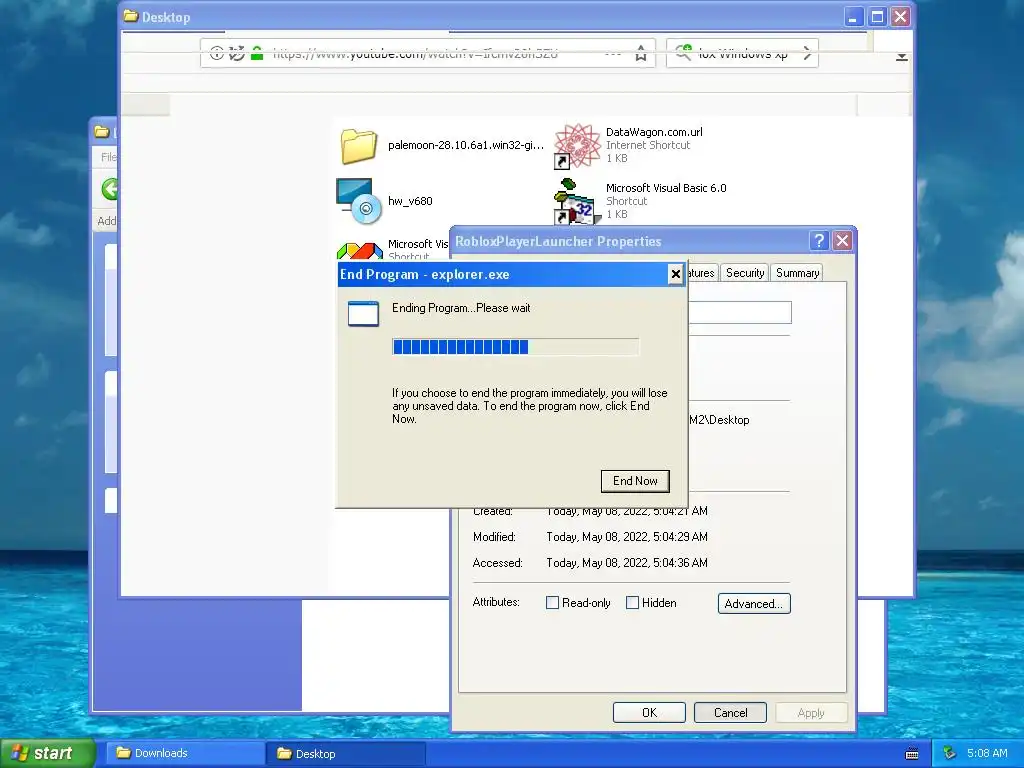Open the File menu in background window
Screen dimensions: 1024x768
pyautogui.click(x=108, y=157)
